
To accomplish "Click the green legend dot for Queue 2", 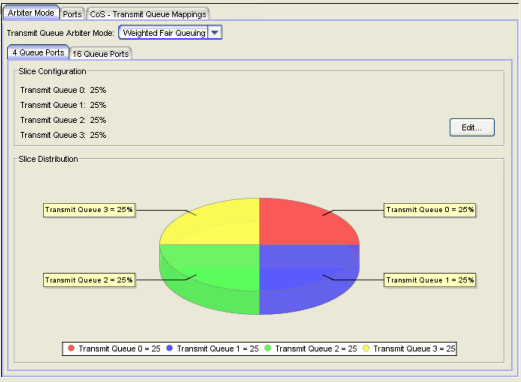I will point(268,348).
